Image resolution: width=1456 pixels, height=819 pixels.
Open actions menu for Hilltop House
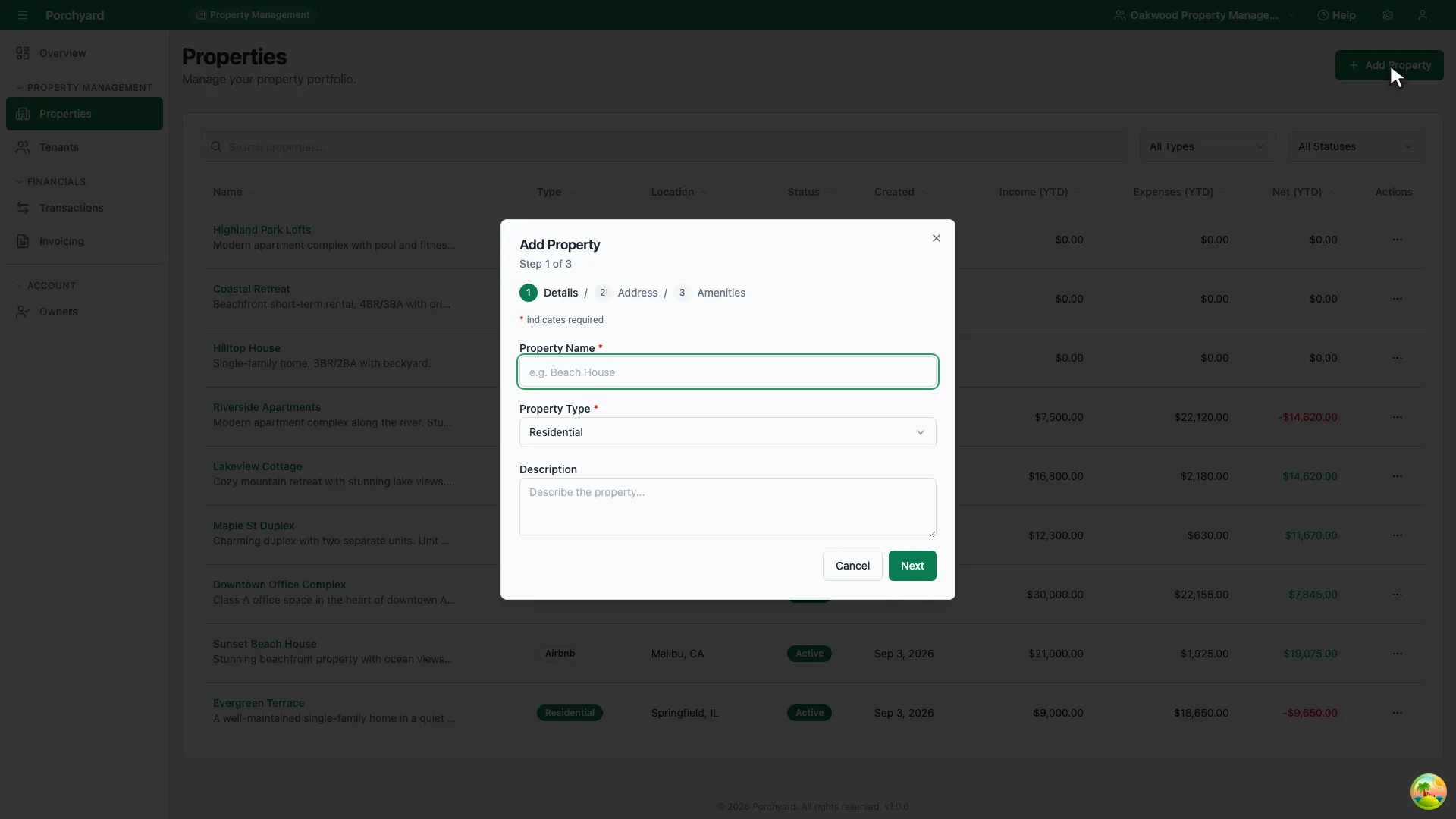[1398, 358]
